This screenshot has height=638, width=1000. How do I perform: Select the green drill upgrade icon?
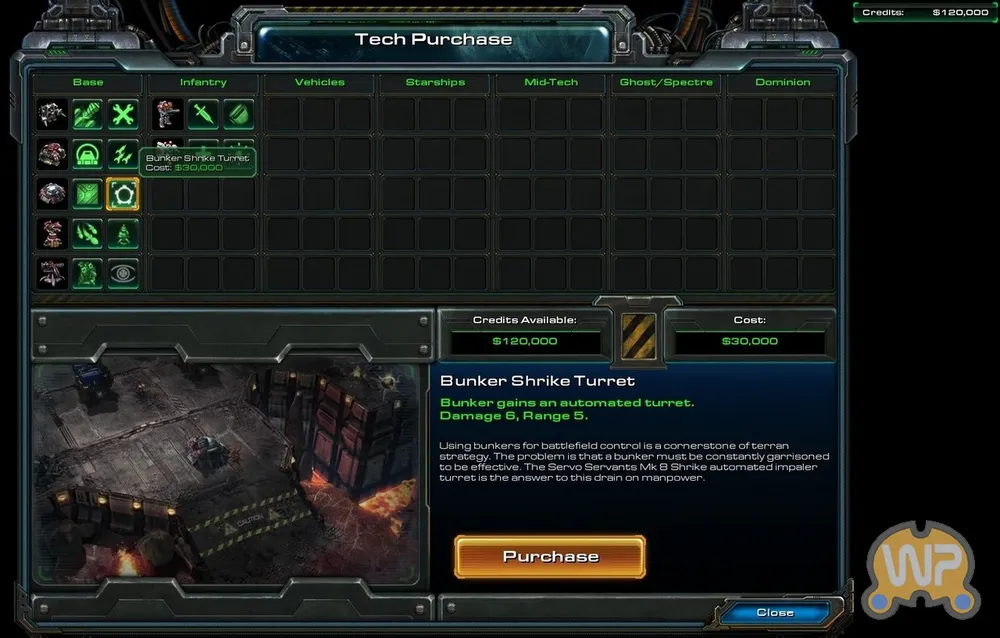click(87, 115)
